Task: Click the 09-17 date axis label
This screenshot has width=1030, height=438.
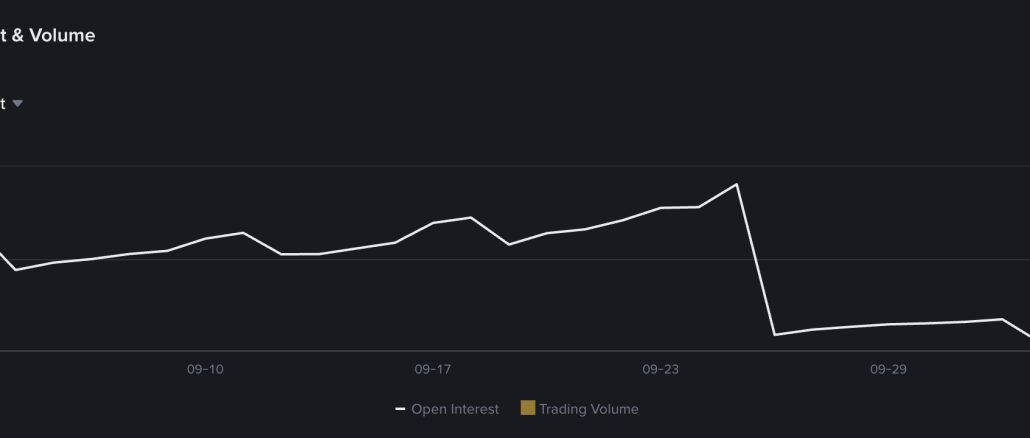Action: point(433,370)
